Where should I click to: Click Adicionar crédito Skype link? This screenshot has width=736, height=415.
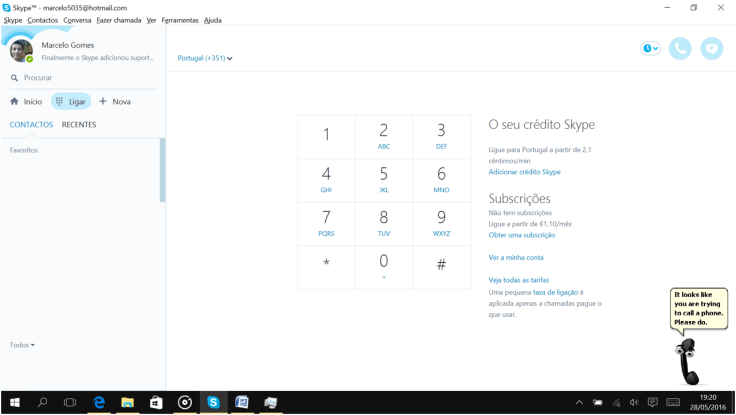(x=524, y=172)
